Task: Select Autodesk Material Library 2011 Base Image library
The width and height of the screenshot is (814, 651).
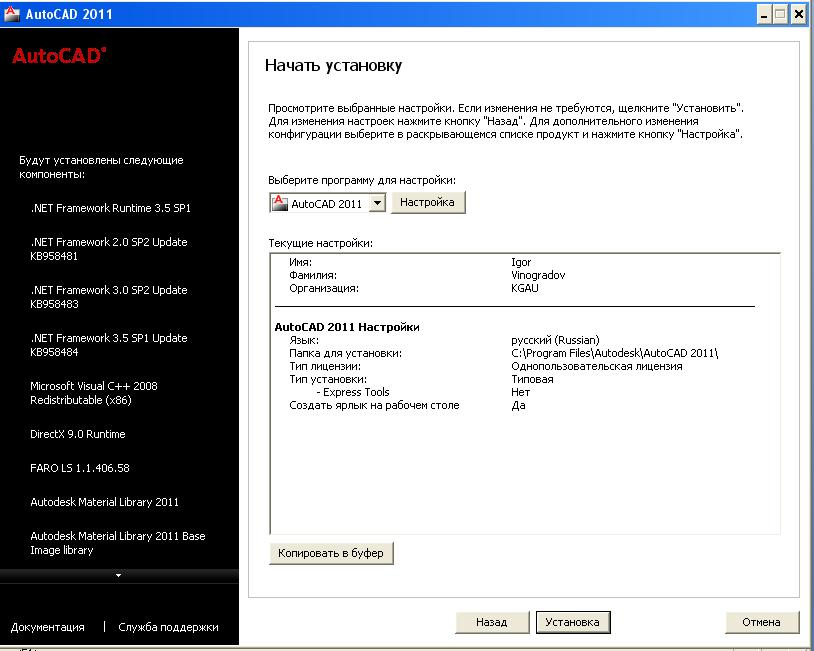Action: coord(118,543)
